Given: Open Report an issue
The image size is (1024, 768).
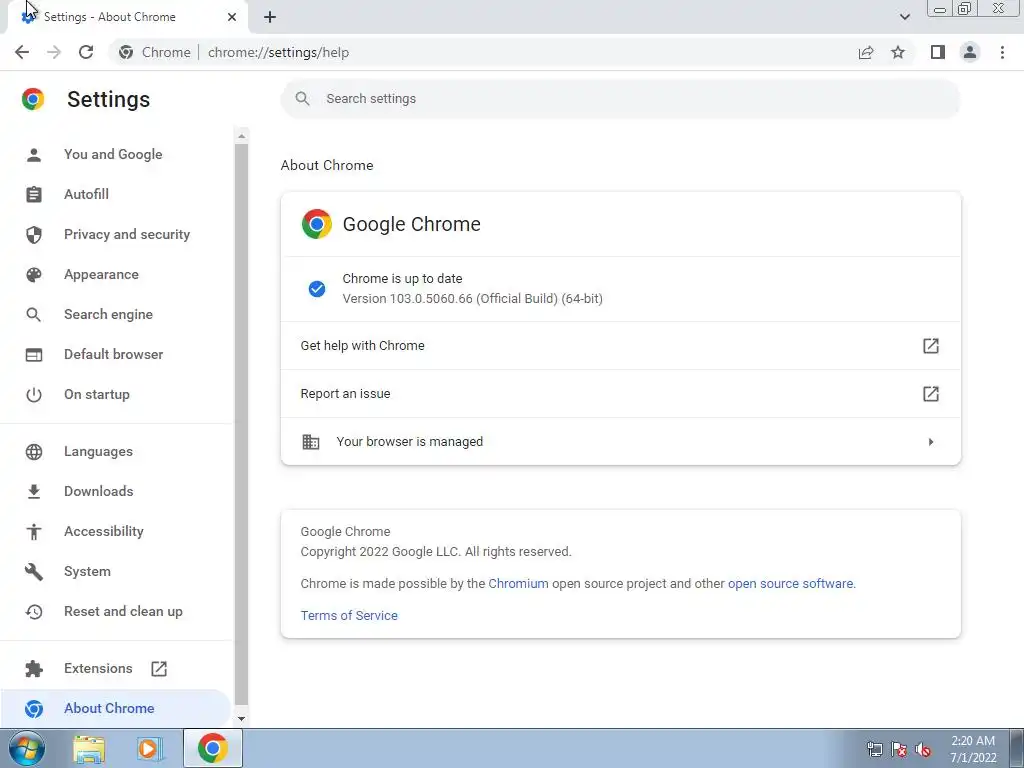Looking at the screenshot, I should 620,394.
